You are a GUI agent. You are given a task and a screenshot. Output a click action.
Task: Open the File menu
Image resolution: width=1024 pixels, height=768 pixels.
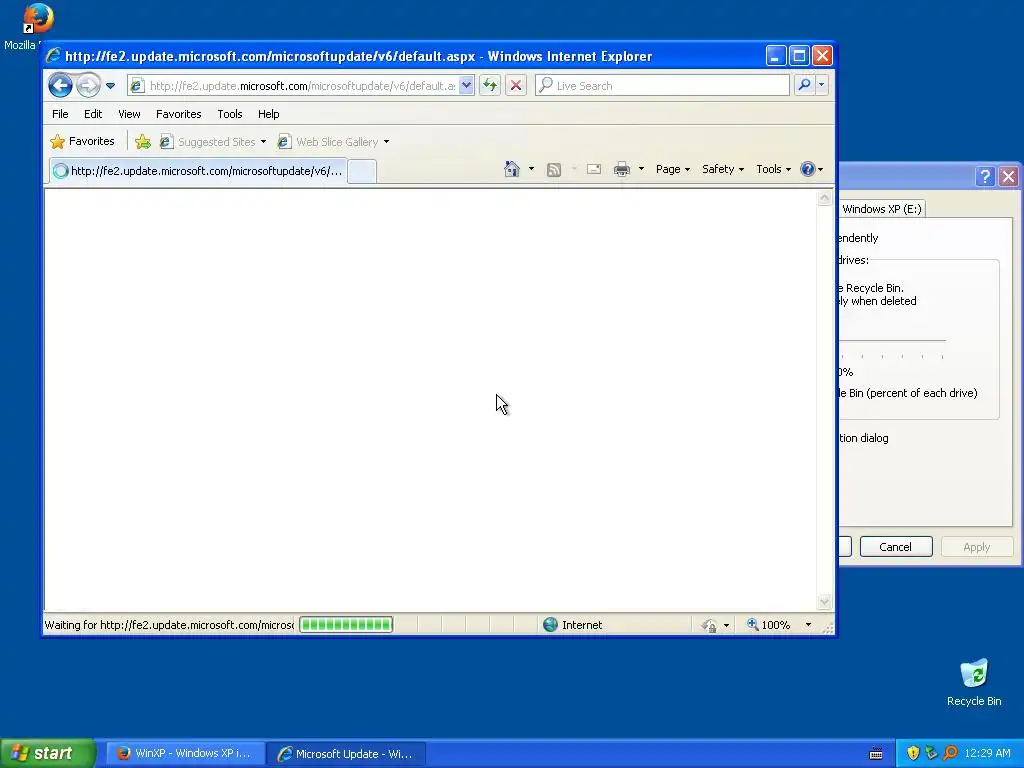[x=60, y=114]
